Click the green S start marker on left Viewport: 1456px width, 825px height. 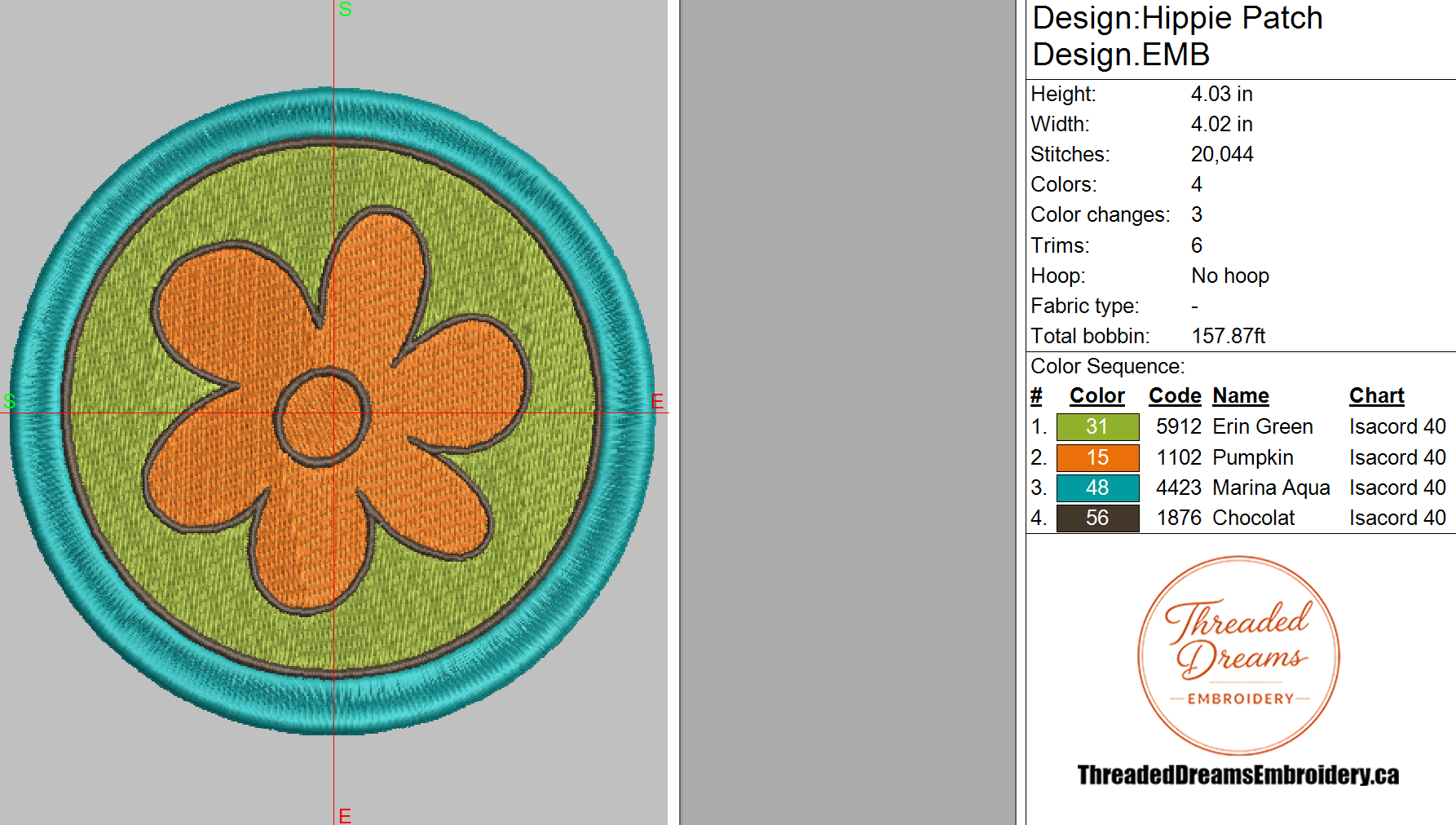(9, 401)
